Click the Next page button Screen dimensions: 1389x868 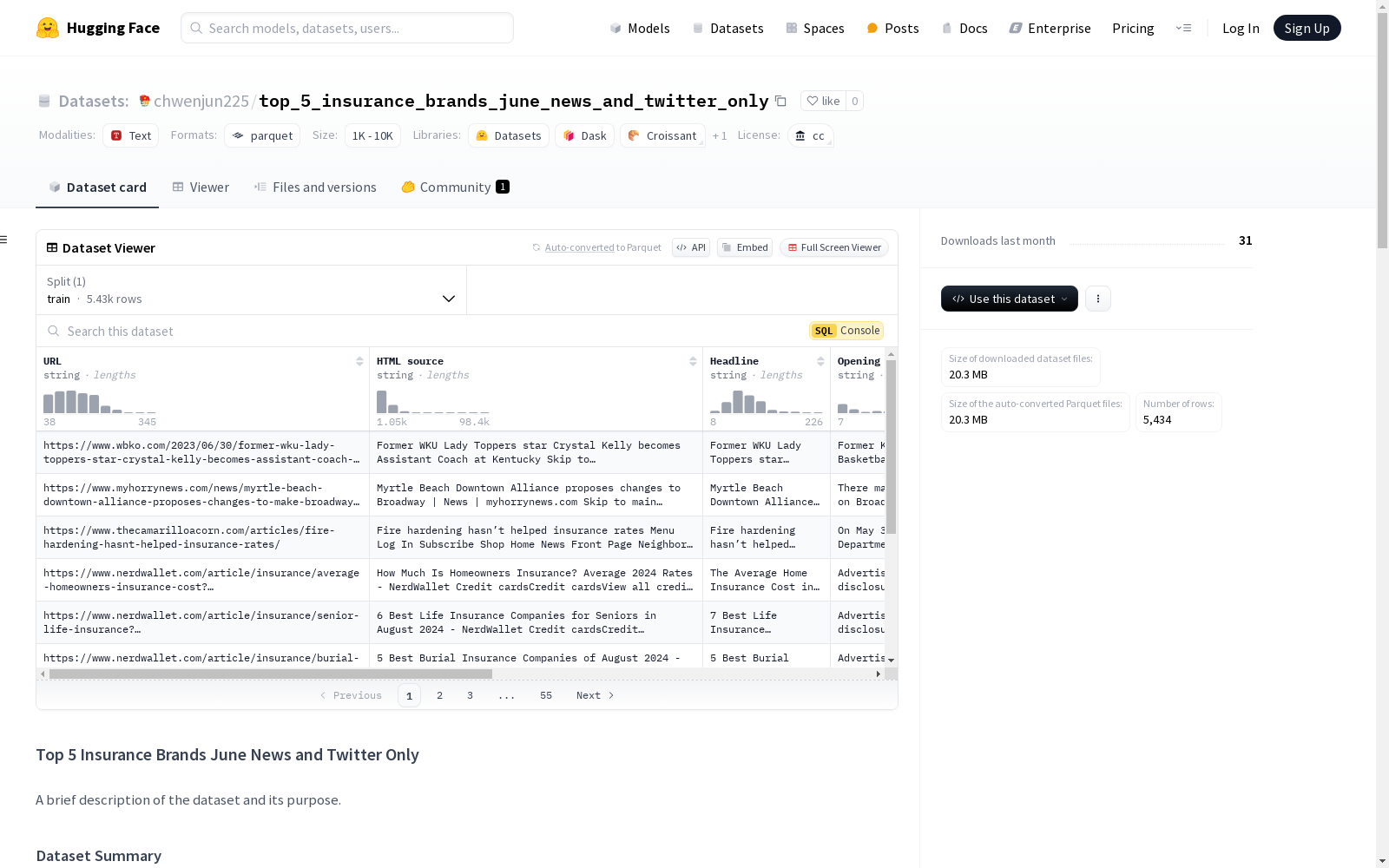click(x=596, y=695)
